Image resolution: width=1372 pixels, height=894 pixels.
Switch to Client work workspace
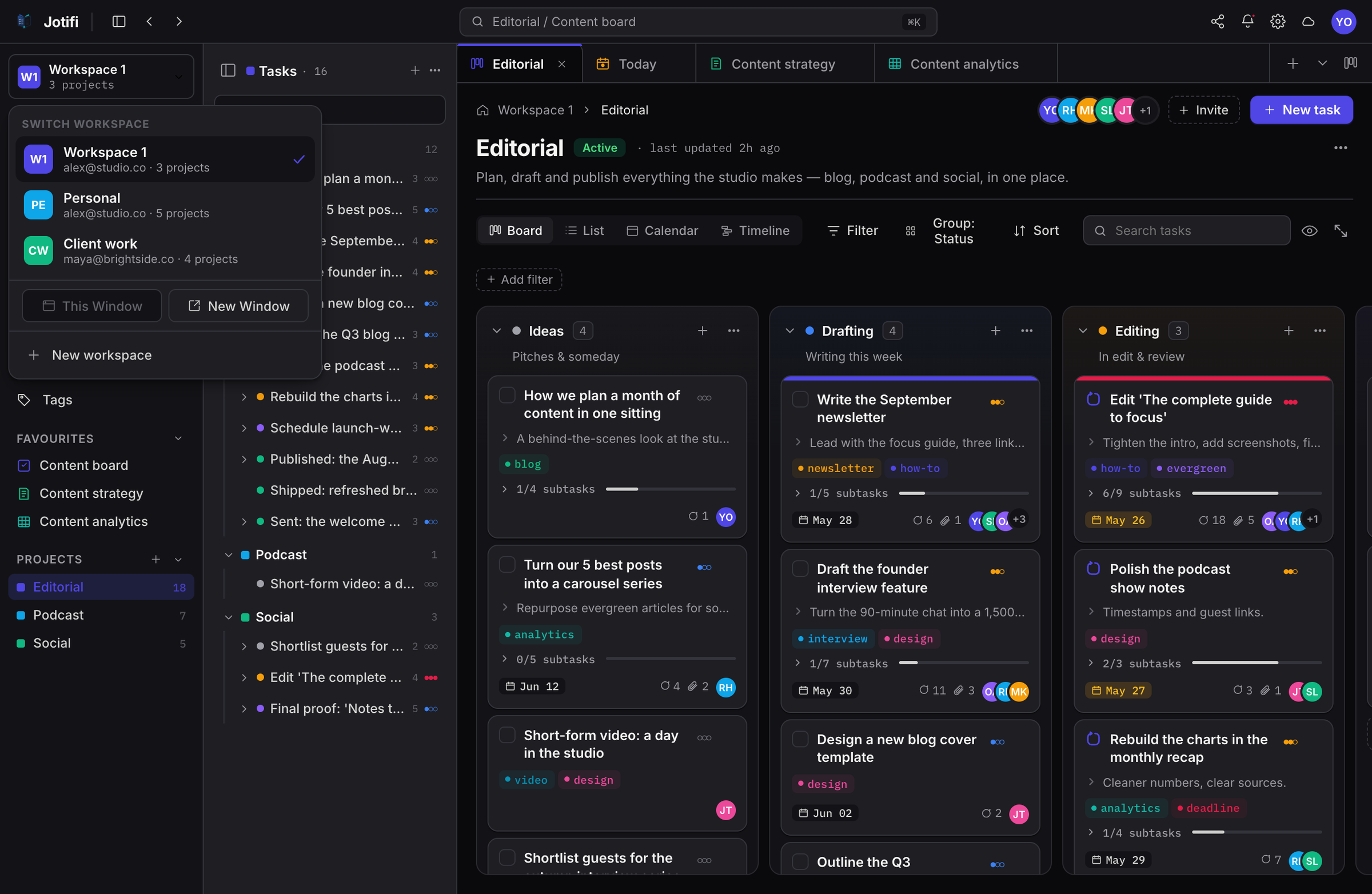tap(165, 251)
